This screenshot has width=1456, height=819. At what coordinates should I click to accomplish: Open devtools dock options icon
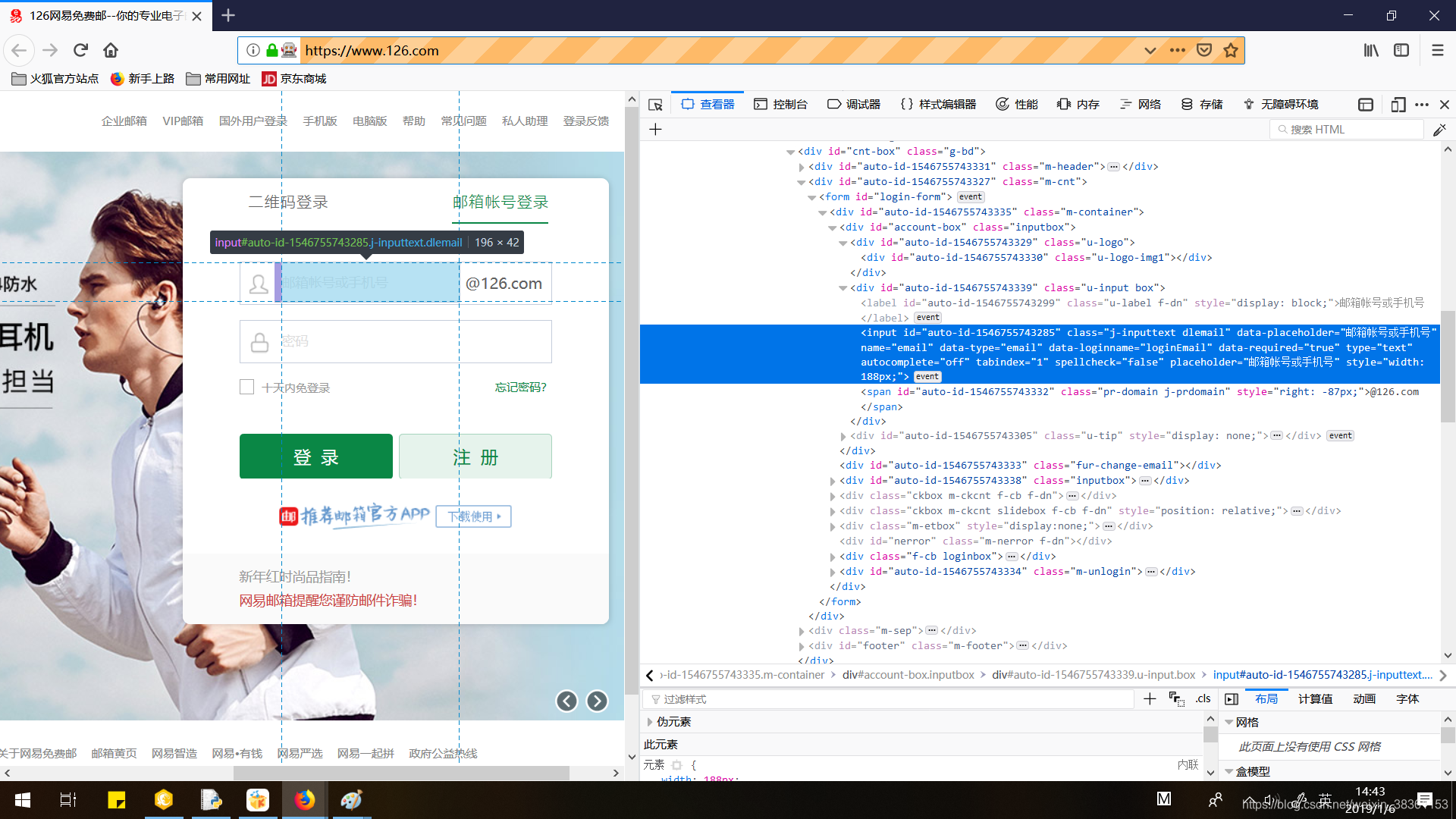(x=1366, y=105)
